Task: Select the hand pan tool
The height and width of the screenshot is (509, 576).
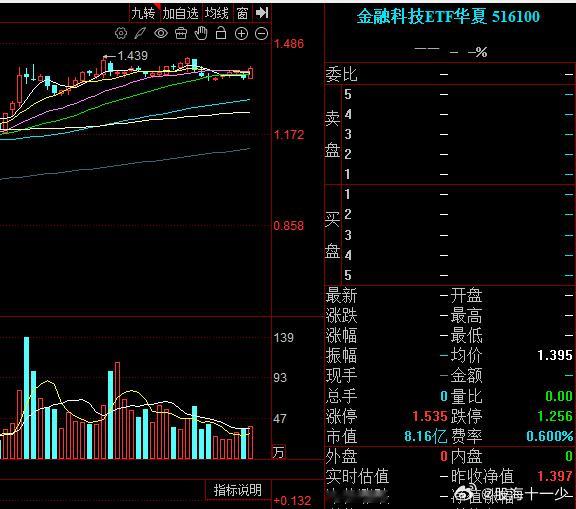Action: point(201,33)
